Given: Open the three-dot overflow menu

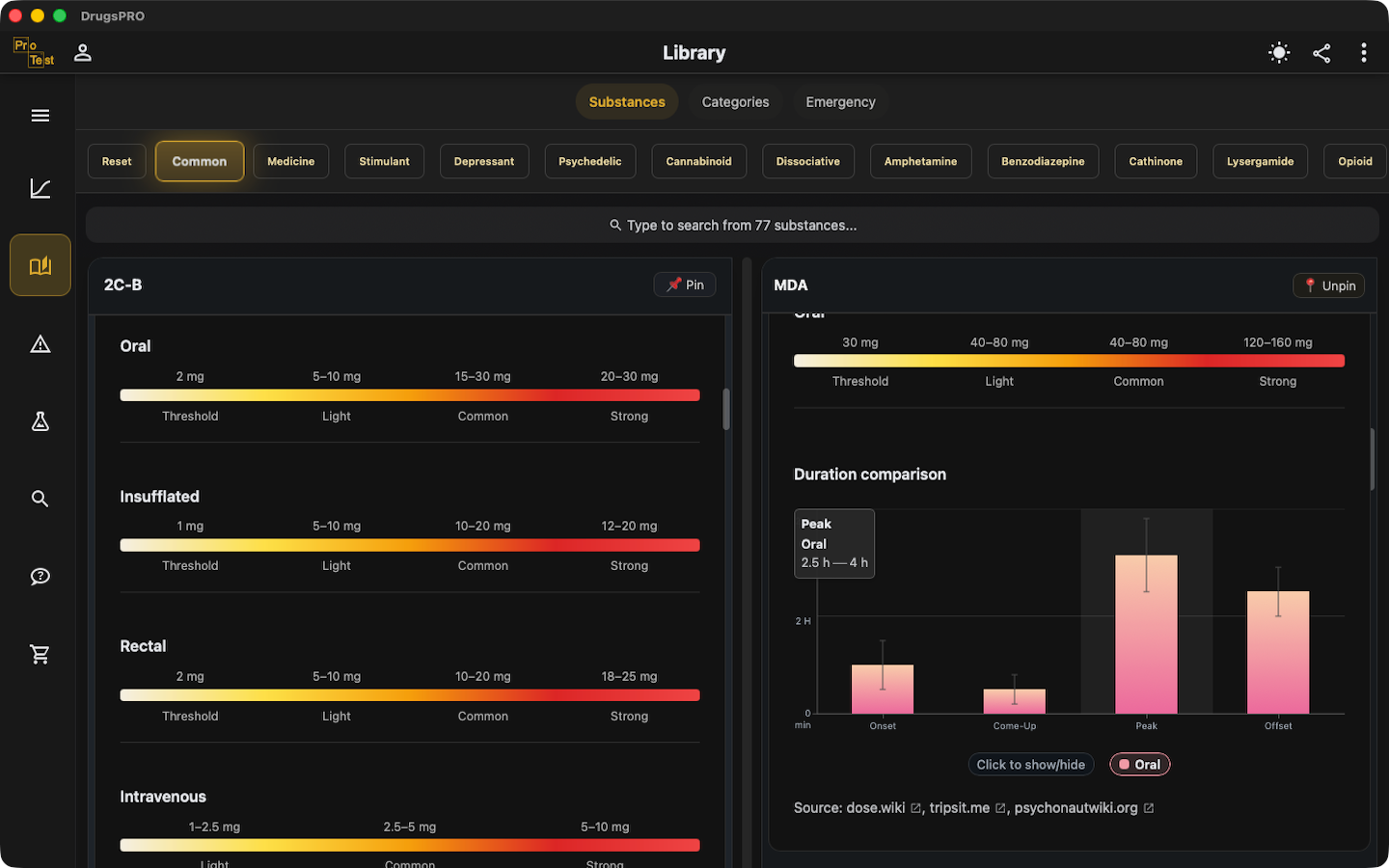Looking at the screenshot, I should click(x=1363, y=53).
